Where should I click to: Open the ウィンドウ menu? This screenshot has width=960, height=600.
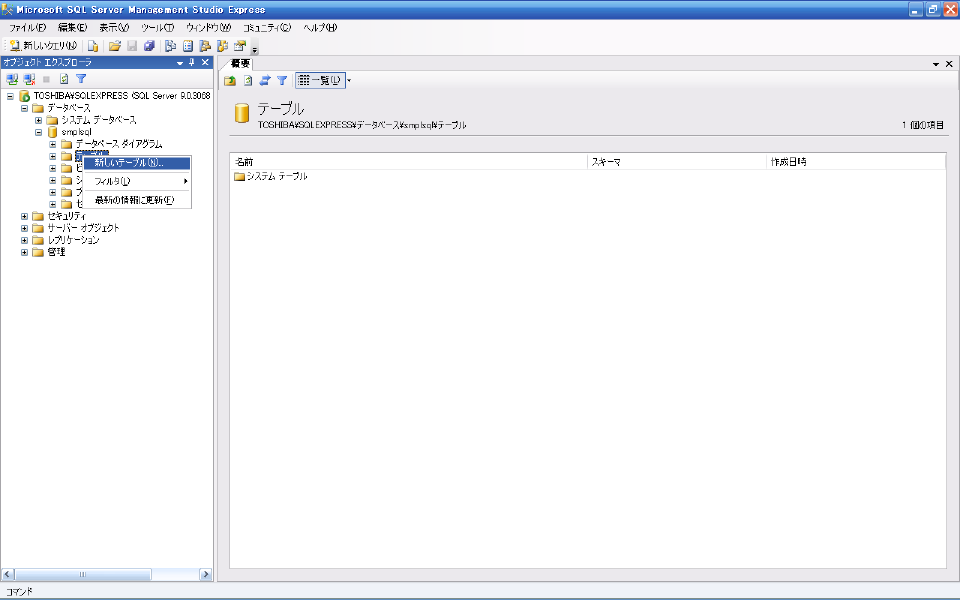coord(209,28)
